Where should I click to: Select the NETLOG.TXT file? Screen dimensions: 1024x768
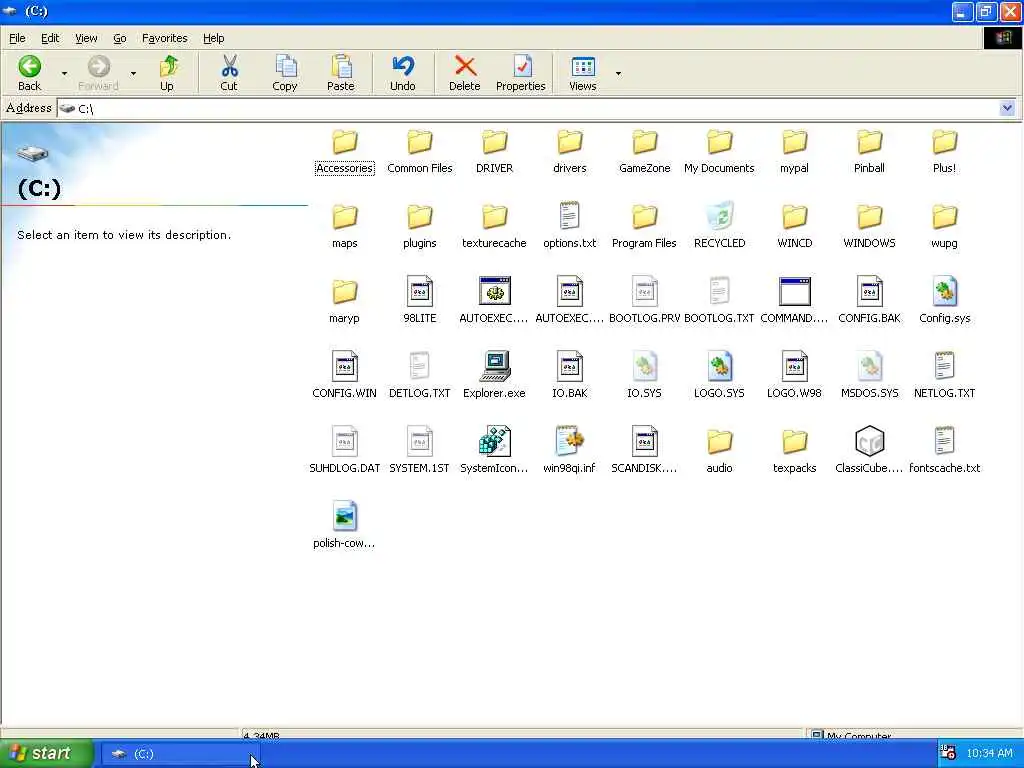click(x=945, y=376)
